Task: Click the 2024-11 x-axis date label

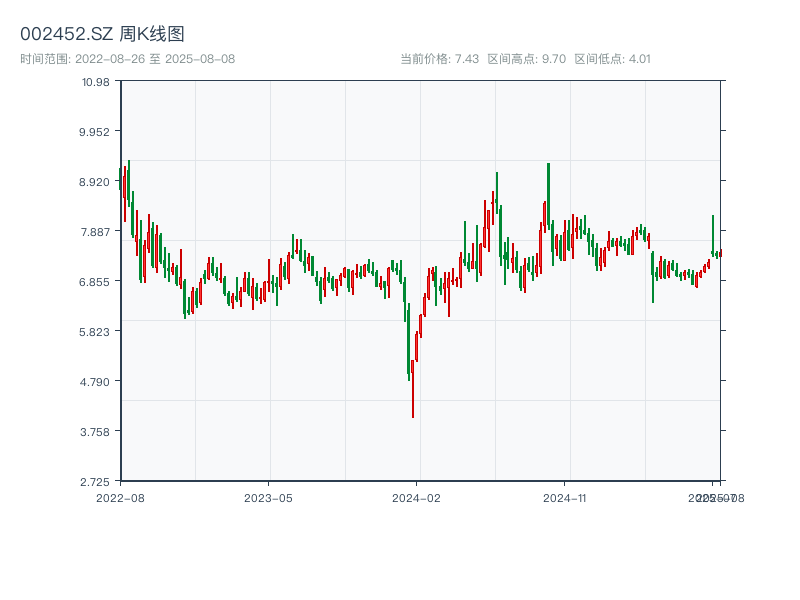Action: (x=564, y=497)
